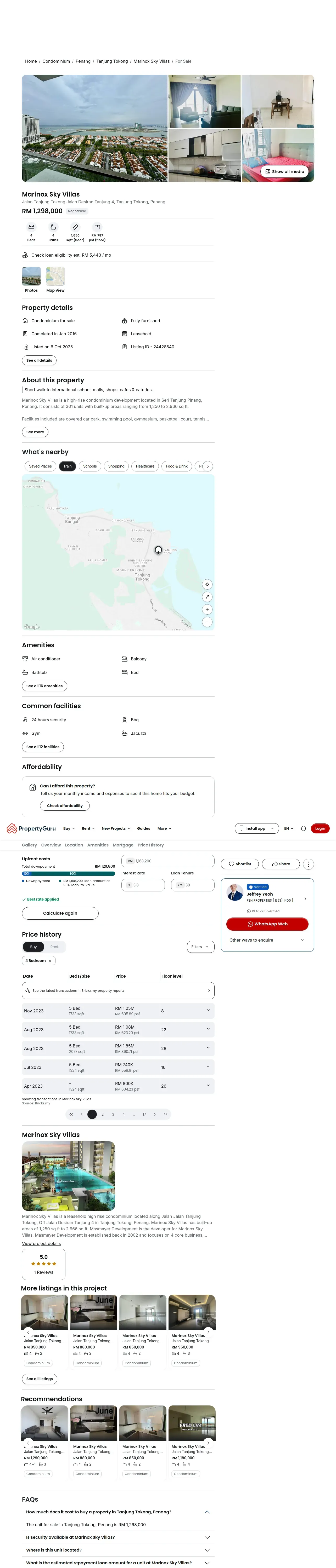Screen dimensions: 336x1568
Task: Select the Shopping nearby category
Action: 116,466
